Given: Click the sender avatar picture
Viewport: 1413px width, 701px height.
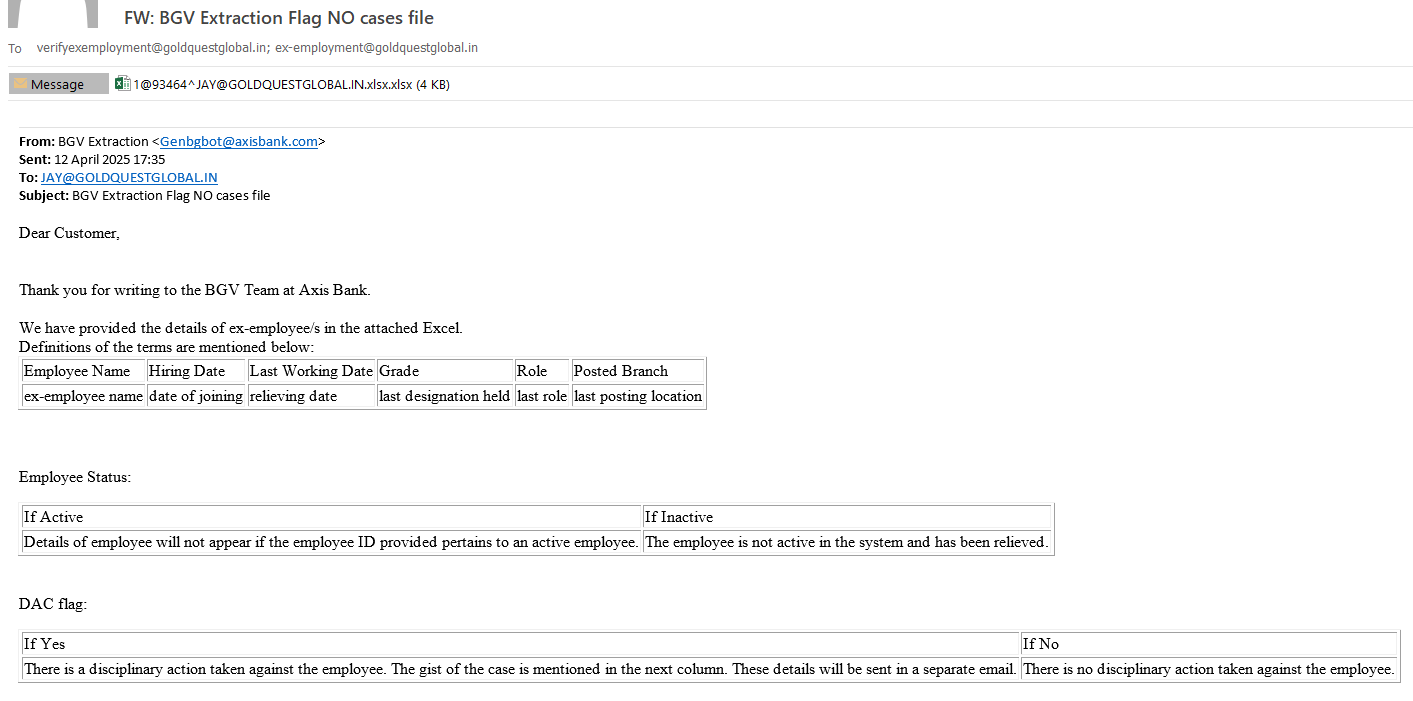Looking at the screenshot, I should [x=52, y=13].
